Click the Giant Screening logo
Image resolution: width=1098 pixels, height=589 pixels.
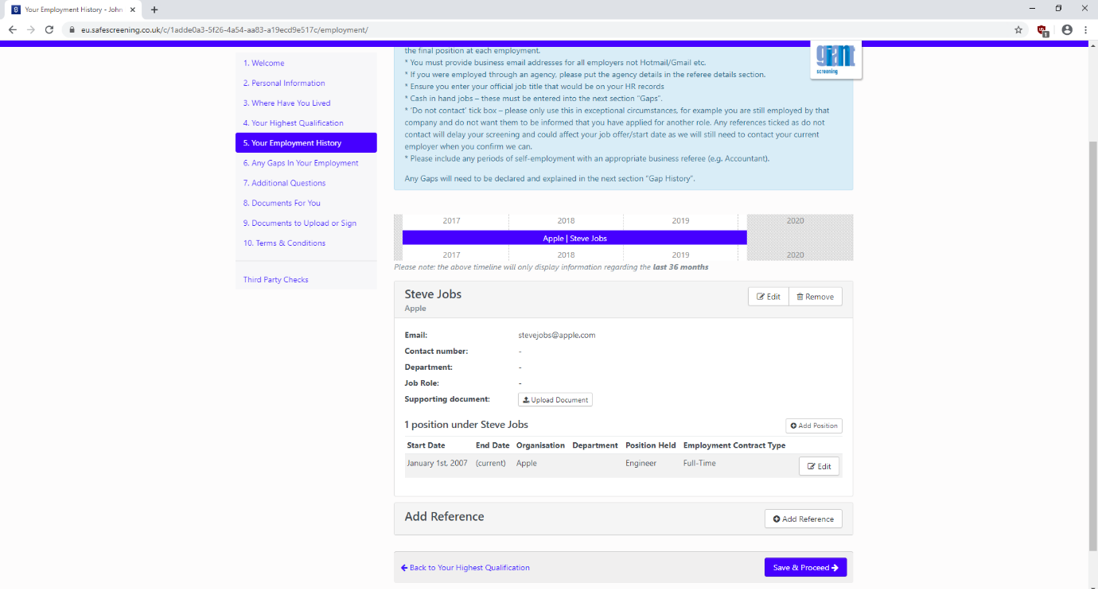click(835, 60)
